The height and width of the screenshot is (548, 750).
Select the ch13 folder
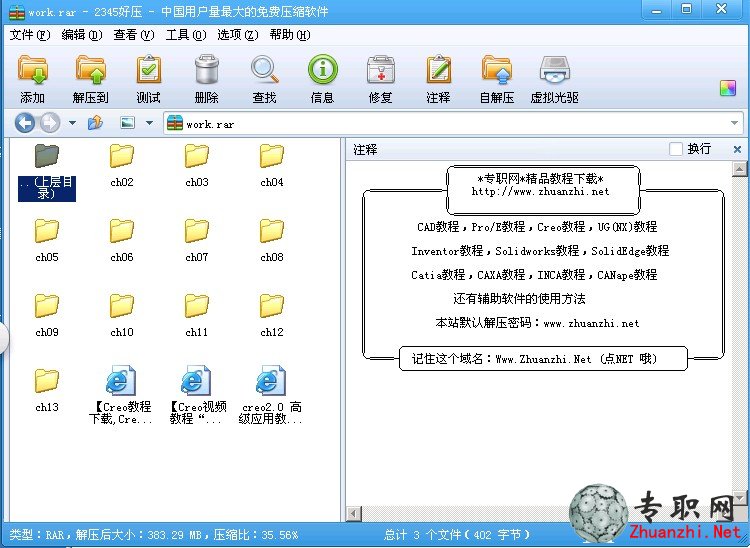tap(47, 391)
